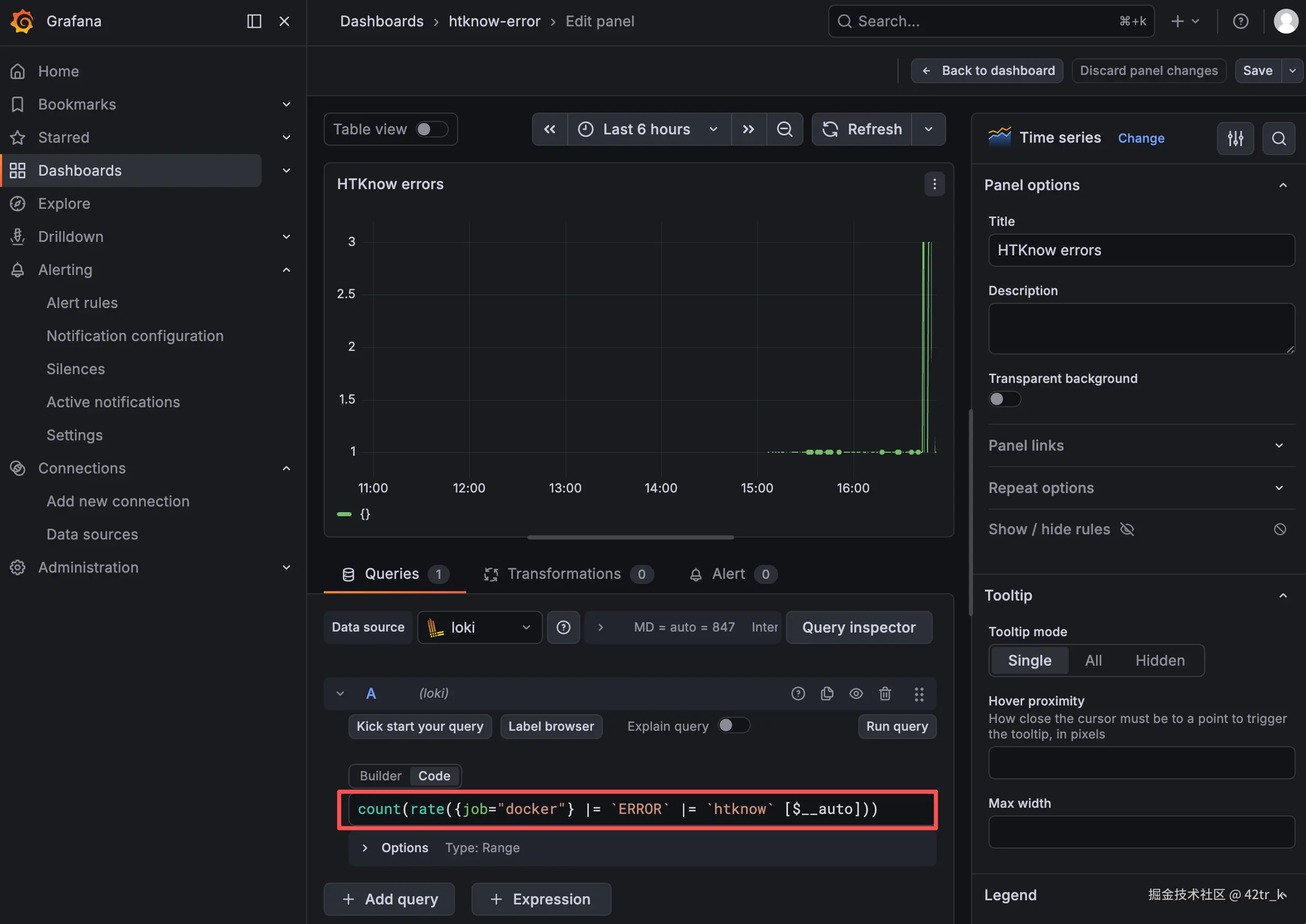Toggle Table view switch

click(432, 129)
